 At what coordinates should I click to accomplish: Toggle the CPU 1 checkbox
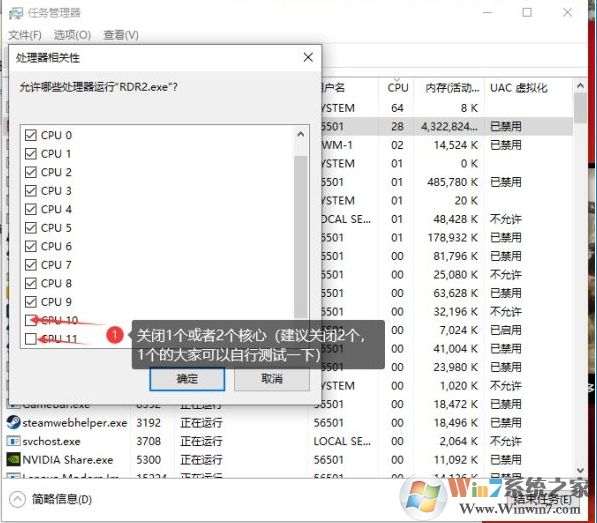coord(31,154)
